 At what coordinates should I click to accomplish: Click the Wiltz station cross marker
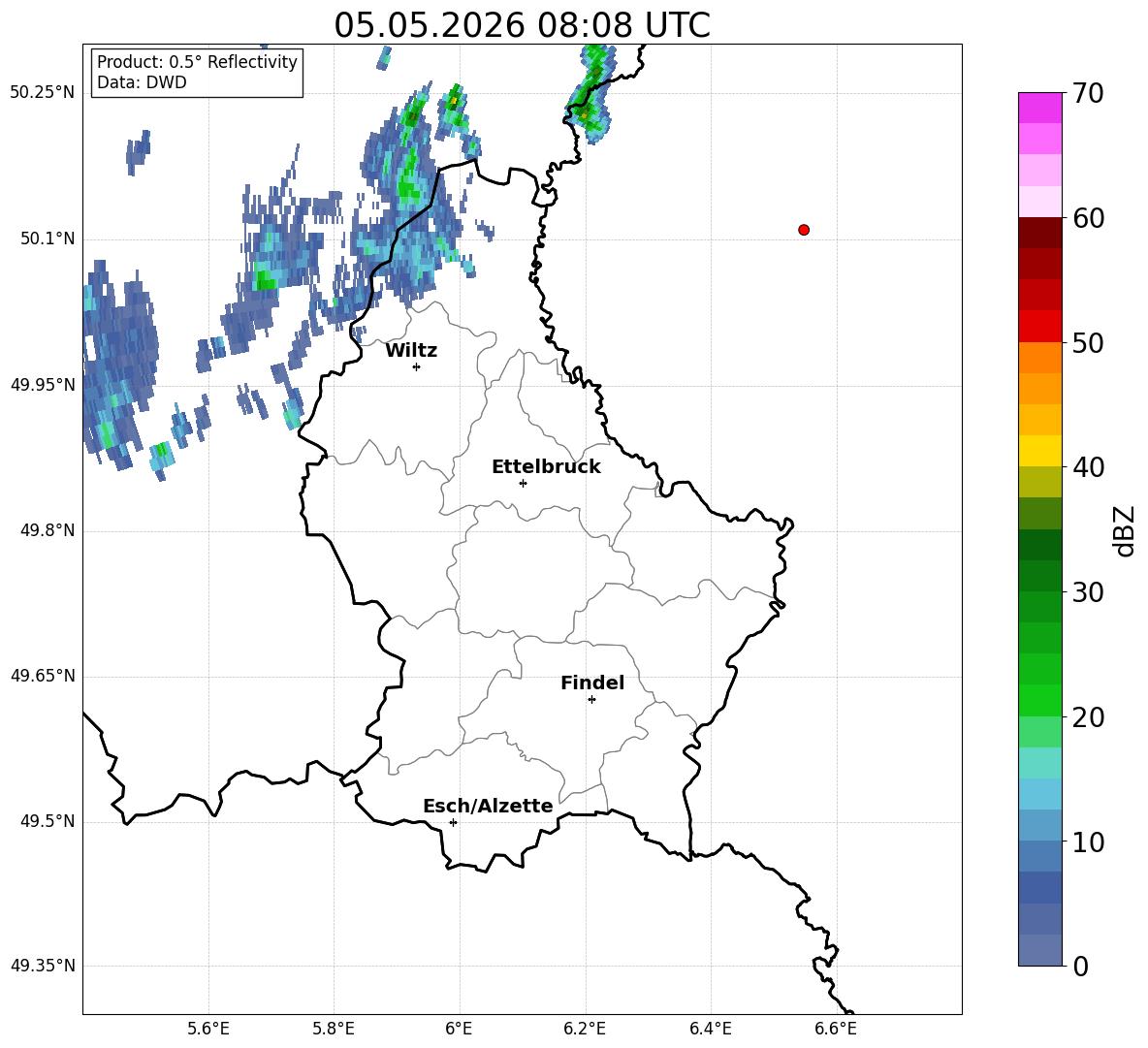pyautogui.click(x=417, y=366)
